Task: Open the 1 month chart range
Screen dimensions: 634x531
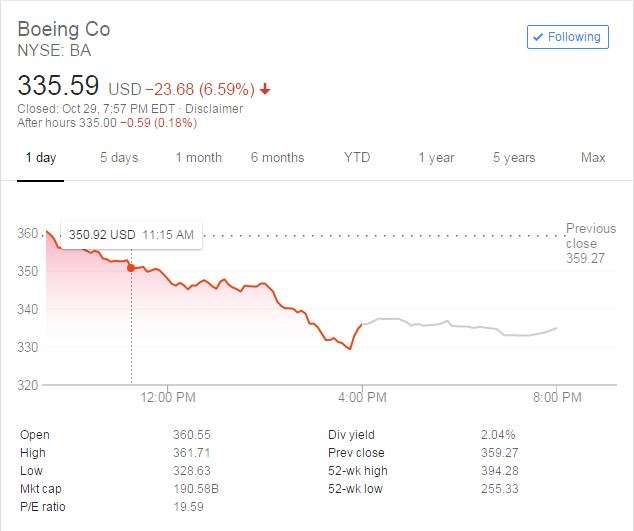Action: [198, 158]
